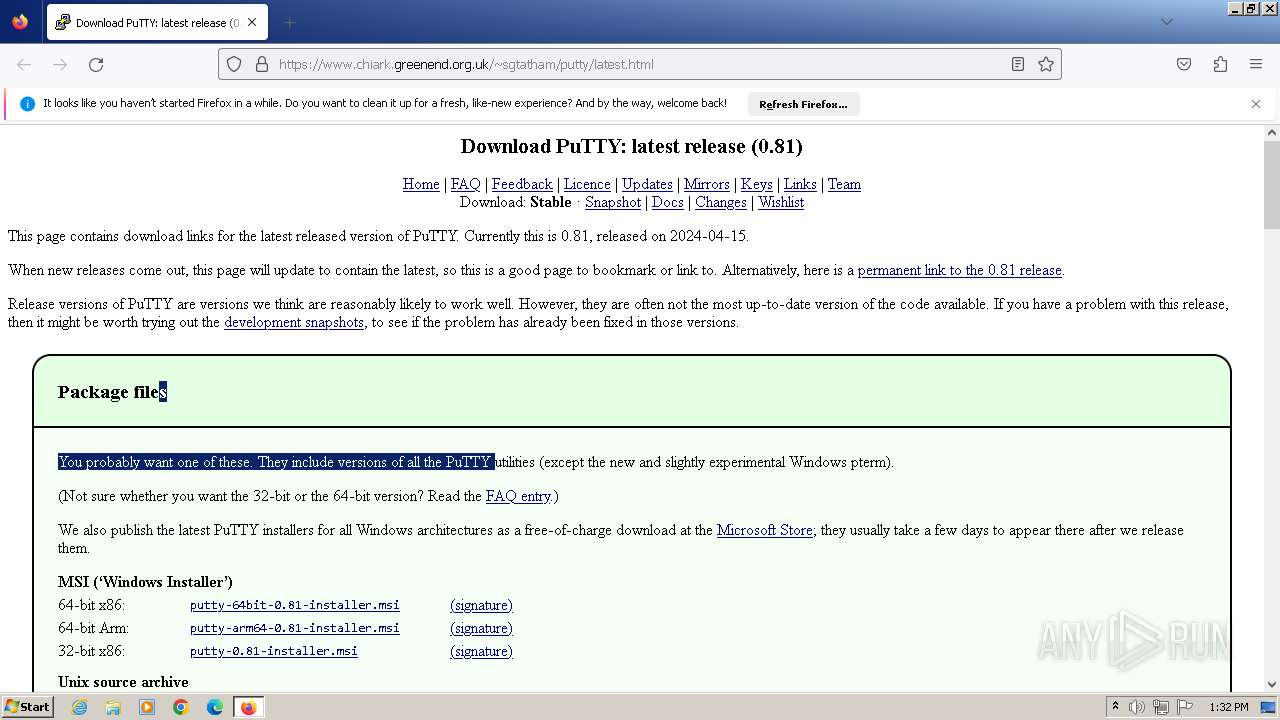
Task: Open the Mirrors link
Action: (x=707, y=184)
